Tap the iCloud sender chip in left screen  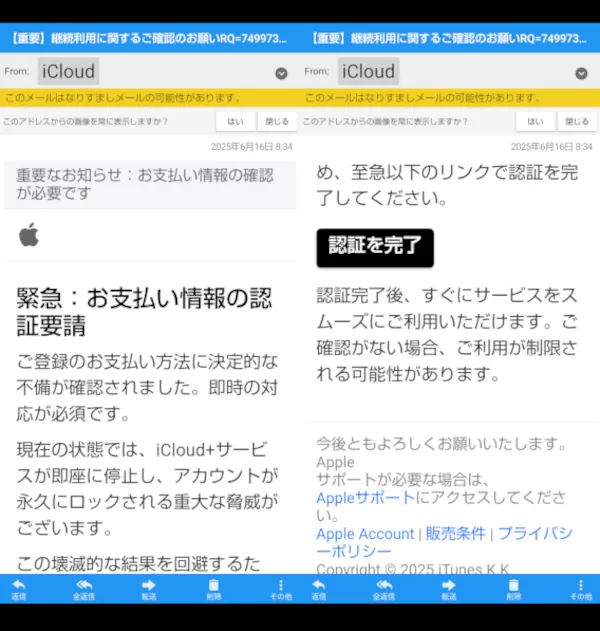point(68,71)
